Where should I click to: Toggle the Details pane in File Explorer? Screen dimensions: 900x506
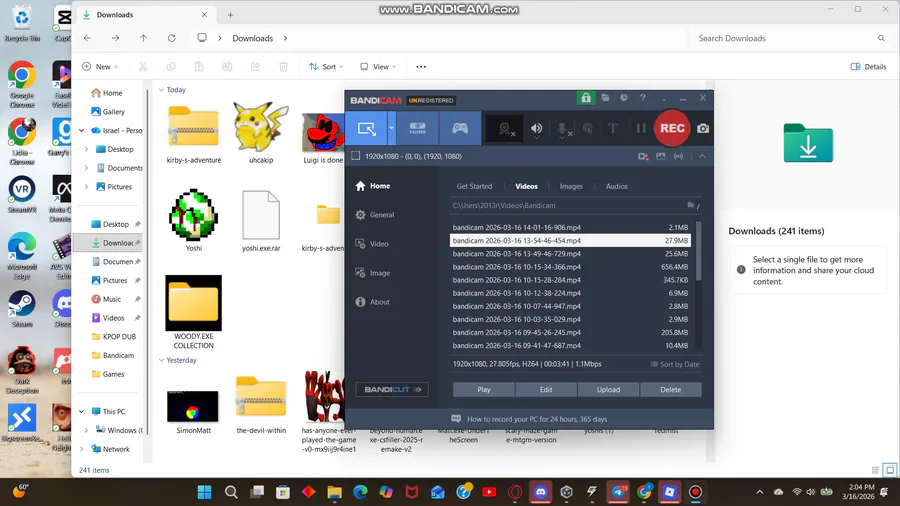click(868, 67)
